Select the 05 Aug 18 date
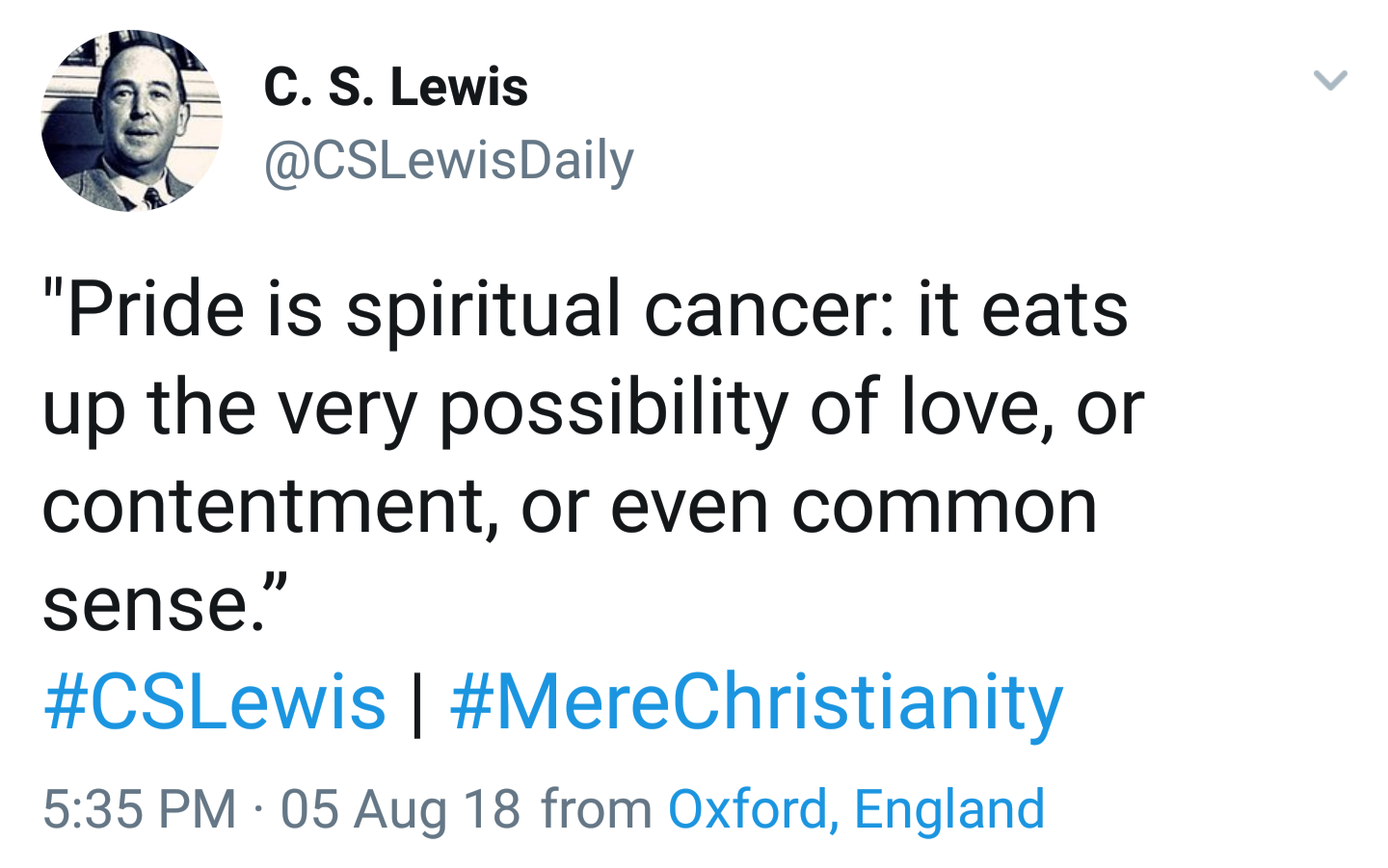This screenshot has width=1388, height=868. pos(400,808)
